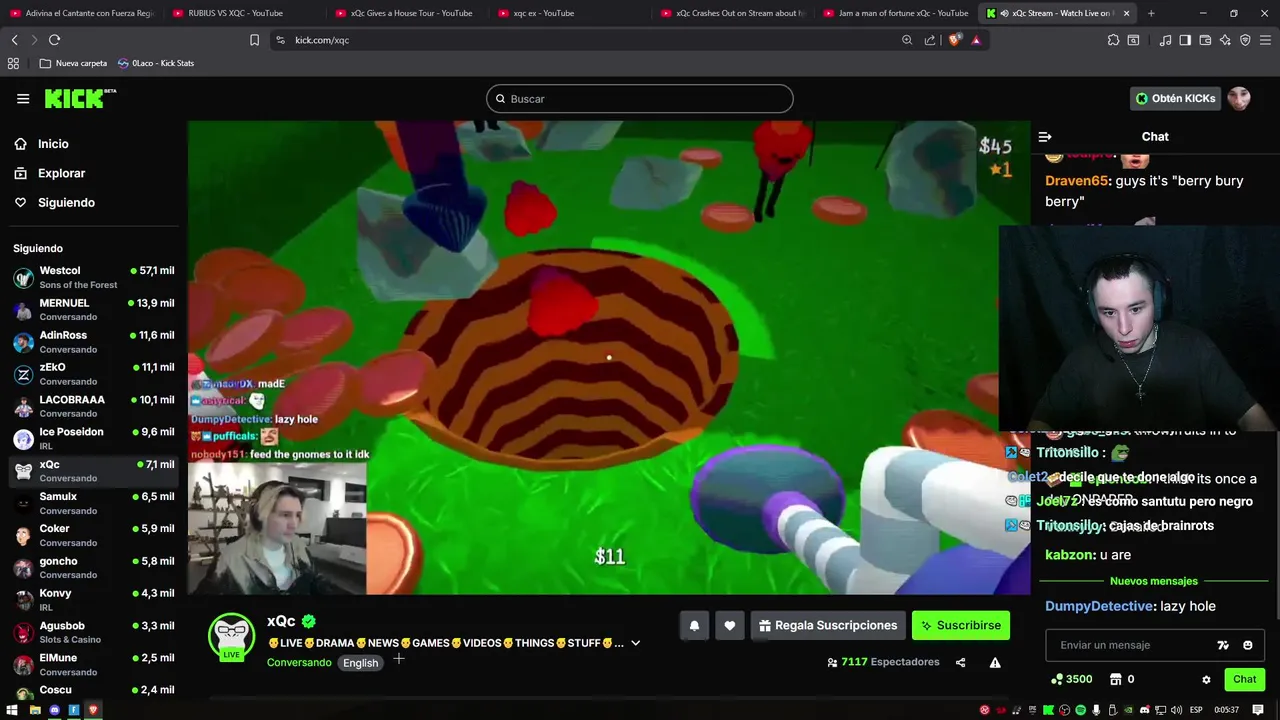The image size is (1280, 720).
Task: Report the stream with the warning icon
Action: pos(995,662)
